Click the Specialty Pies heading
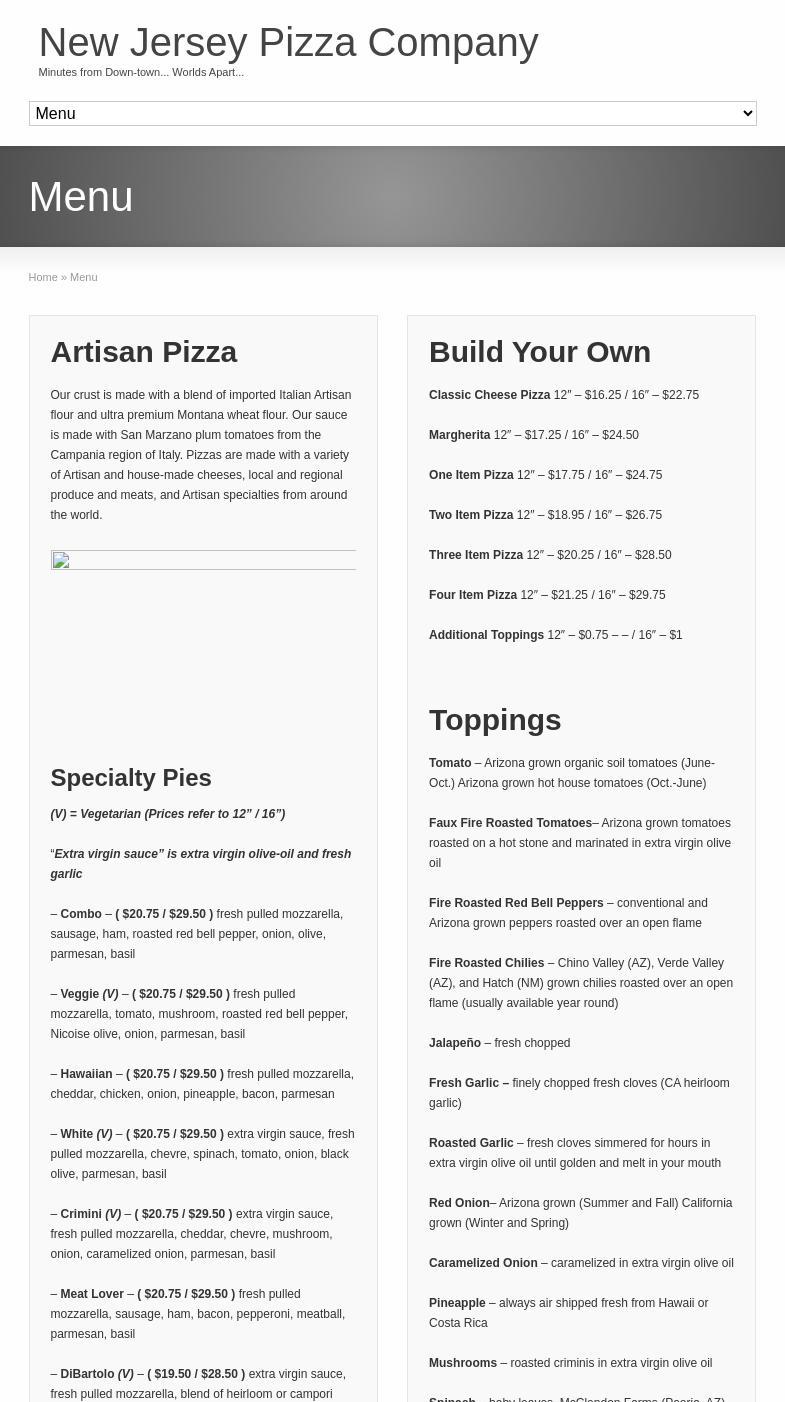The height and width of the screenshot is (1402, 785). pos(130,778)
